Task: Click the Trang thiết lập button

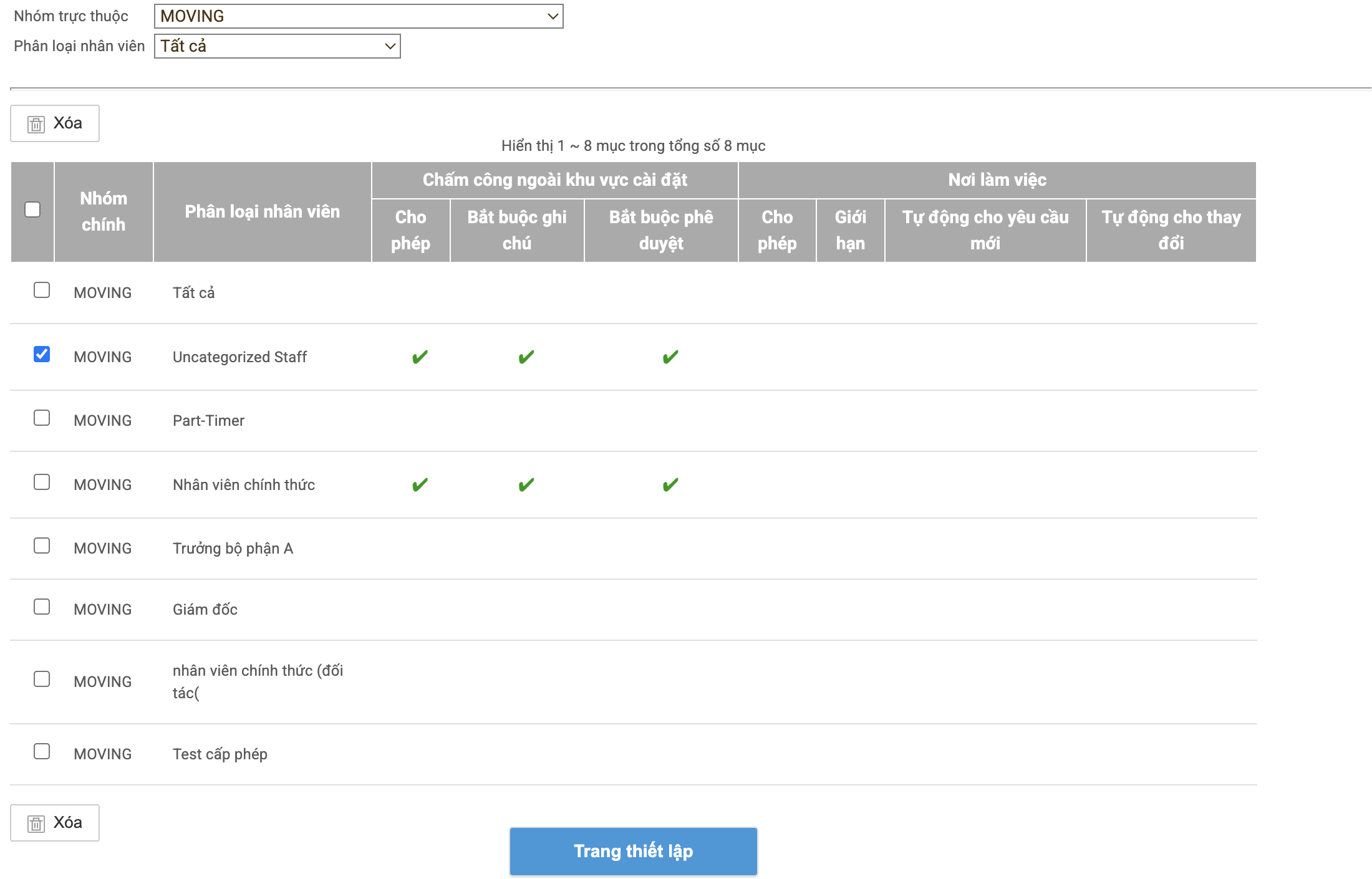Action: pyautogui.click(x=633, y=851)
